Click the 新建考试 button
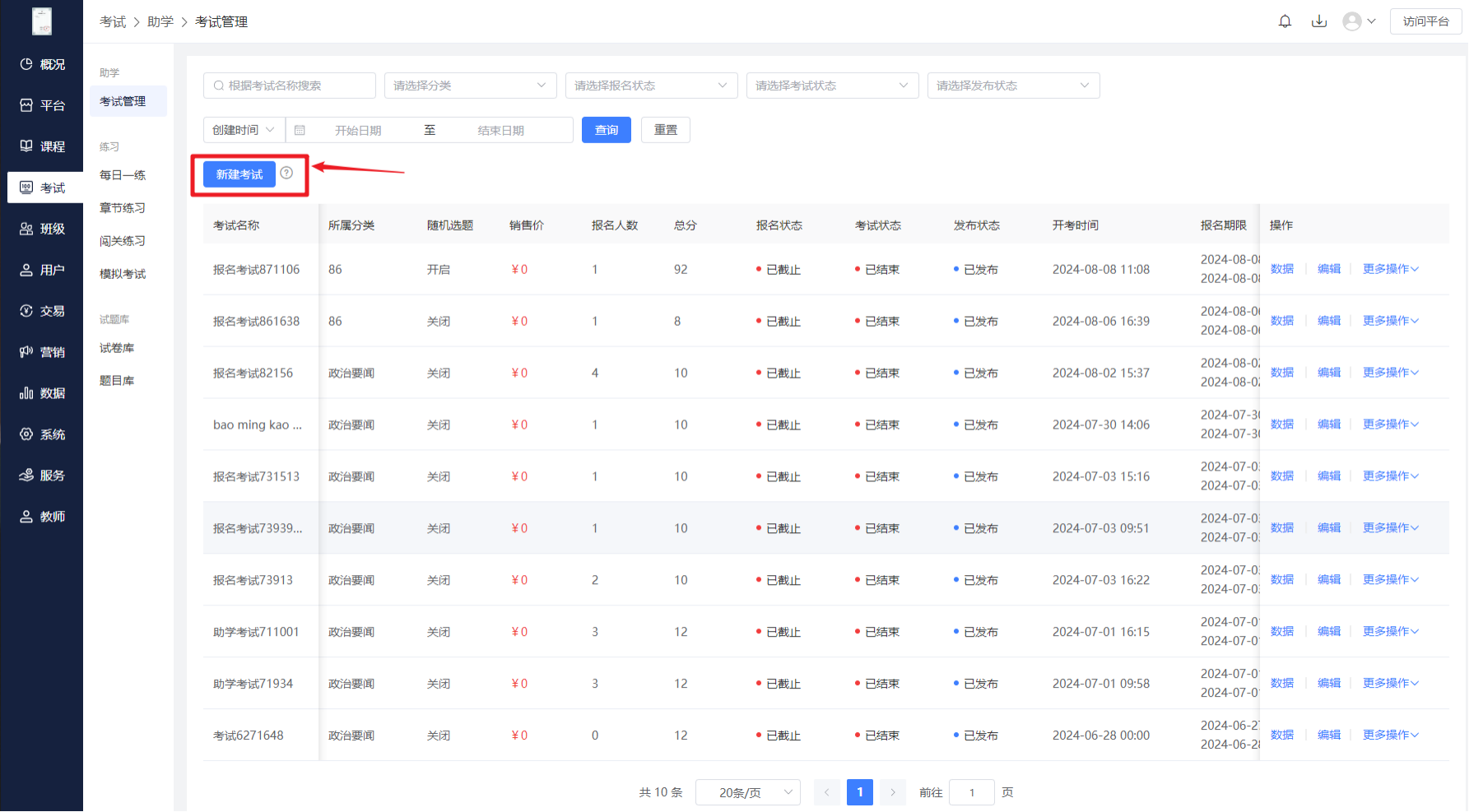 point(239,174)
